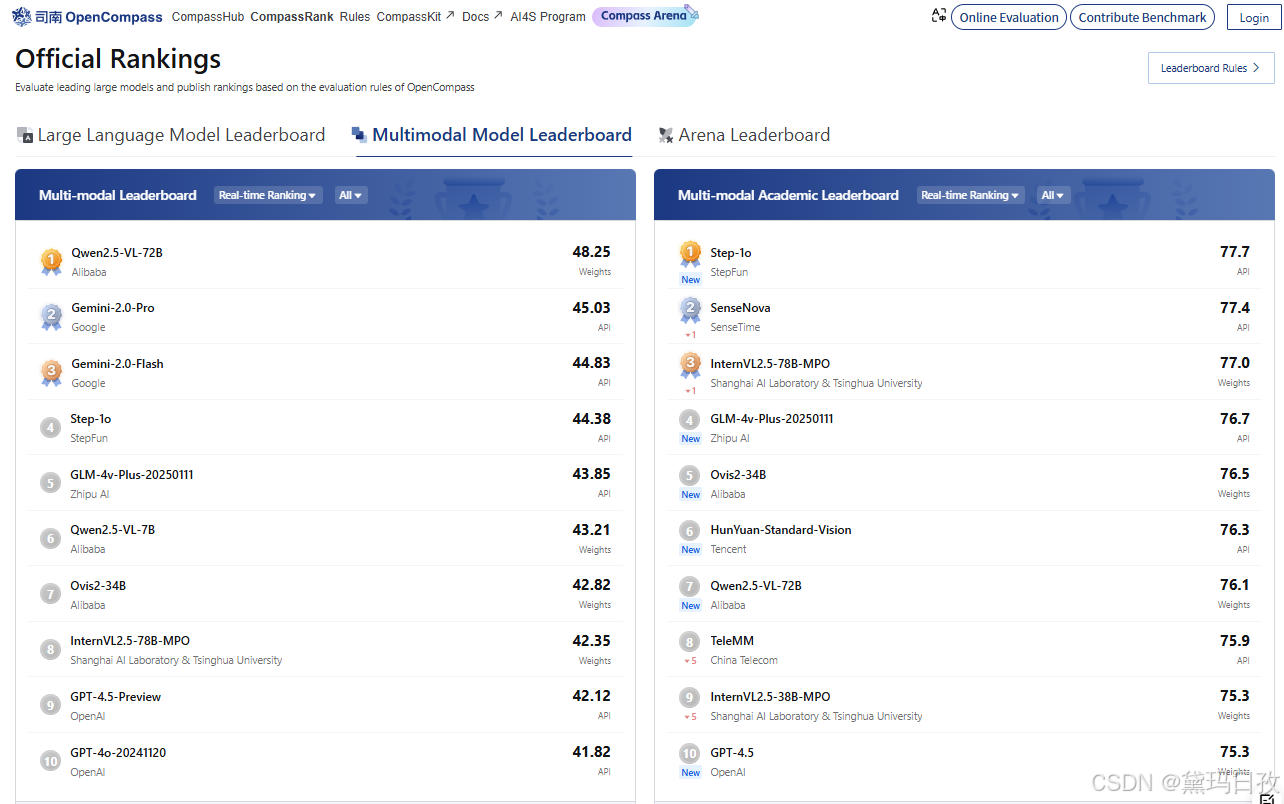Screen dimensions: 1284x804
Task: Click the Official Rankings heading
Action: coord(118,59)
